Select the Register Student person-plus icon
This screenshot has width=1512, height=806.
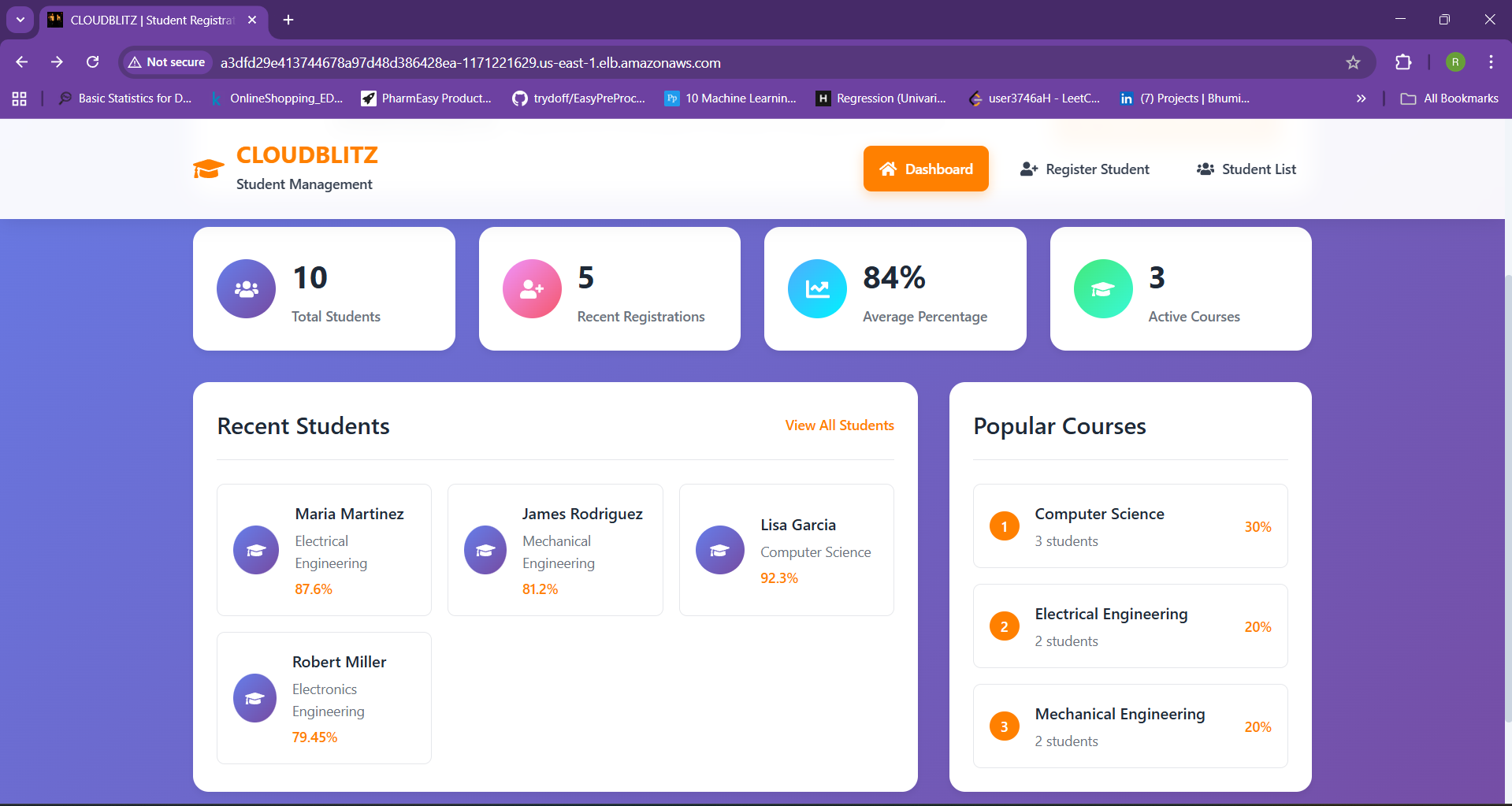(x=1028, y=169)
